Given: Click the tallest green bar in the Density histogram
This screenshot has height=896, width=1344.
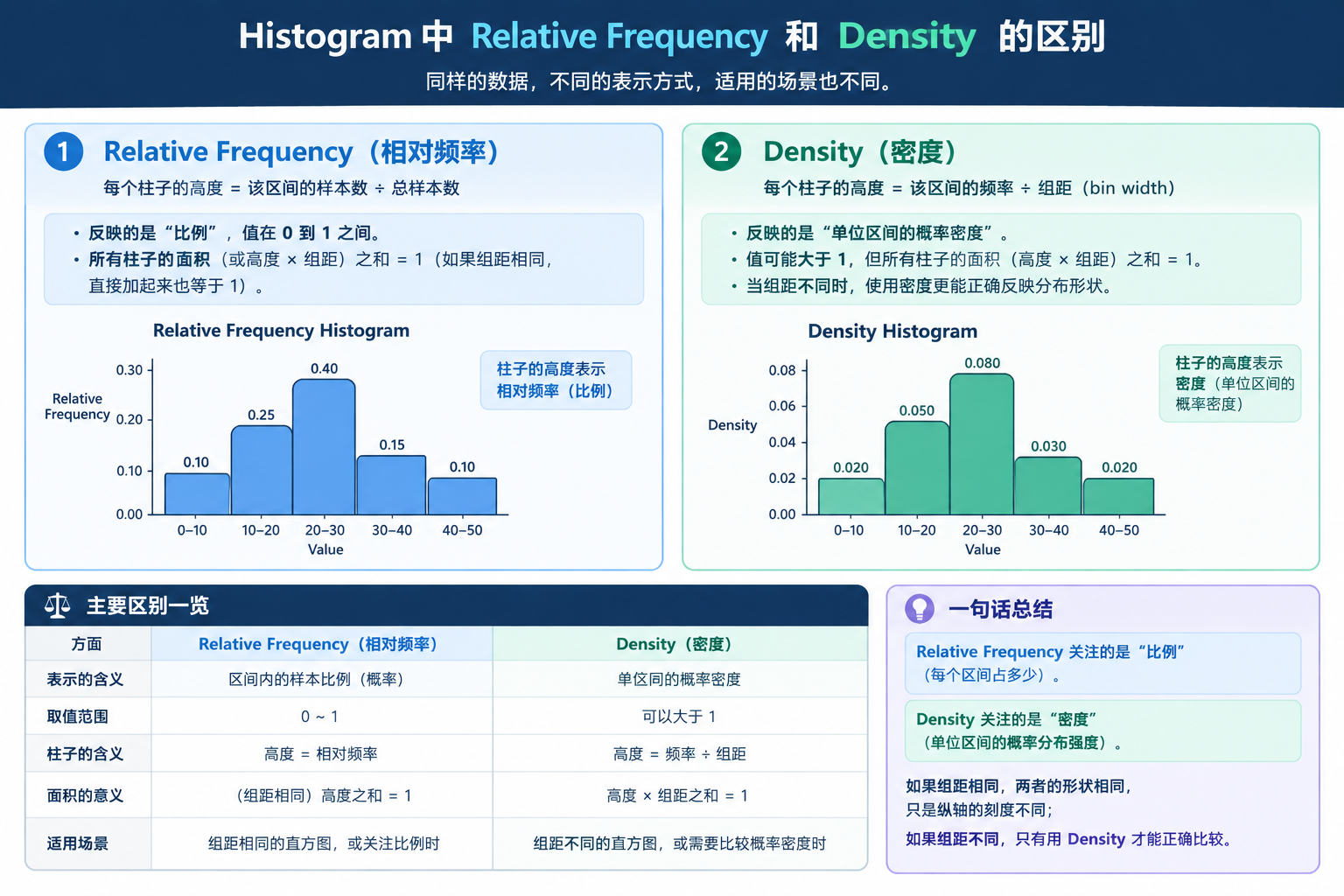Looking at the screenshot, I should (x=982, y=444).
